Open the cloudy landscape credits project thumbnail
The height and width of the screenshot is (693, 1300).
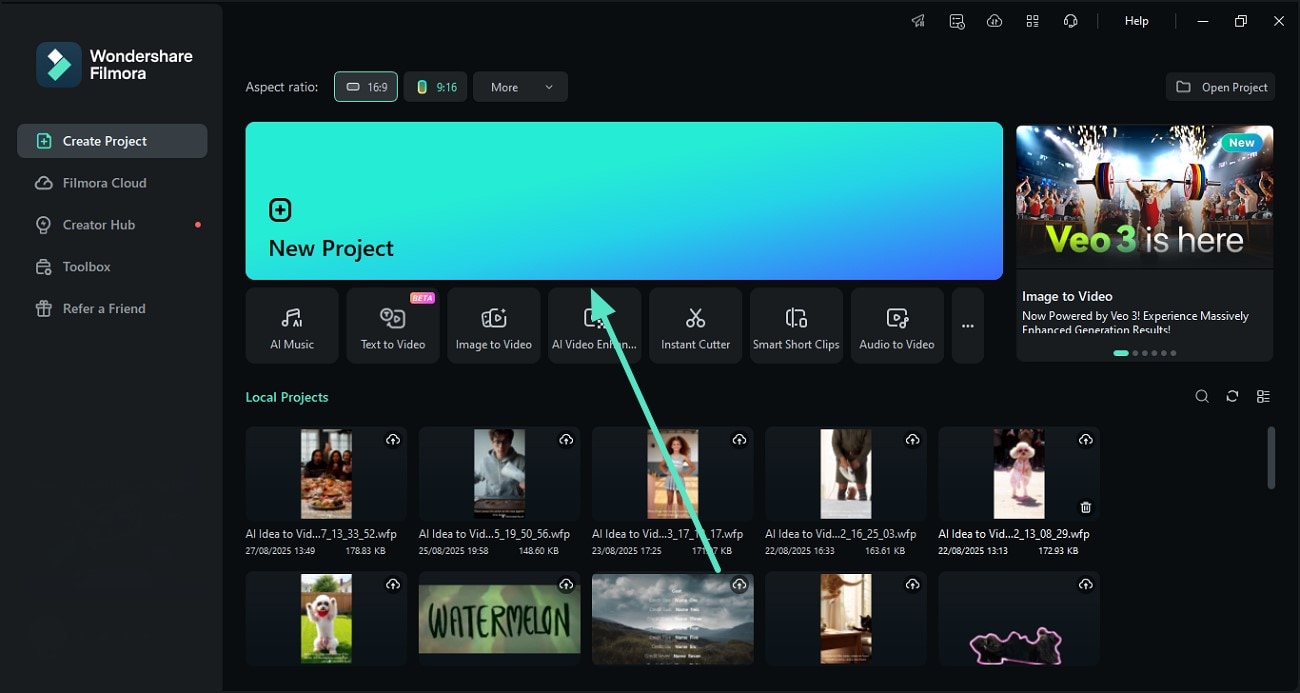[672, 618]
